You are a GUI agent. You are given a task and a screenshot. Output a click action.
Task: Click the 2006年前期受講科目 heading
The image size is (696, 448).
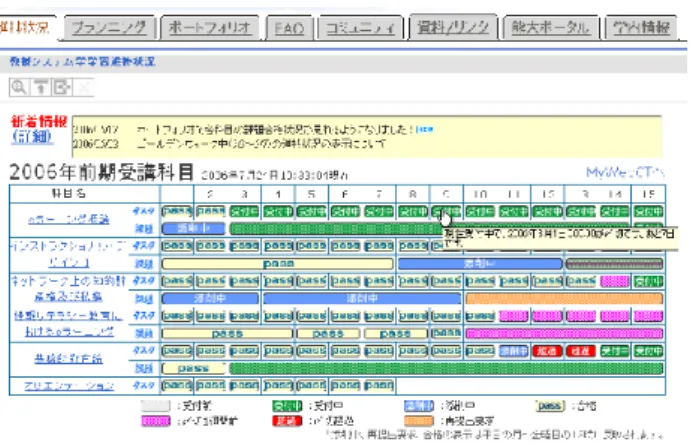point(102,172)
